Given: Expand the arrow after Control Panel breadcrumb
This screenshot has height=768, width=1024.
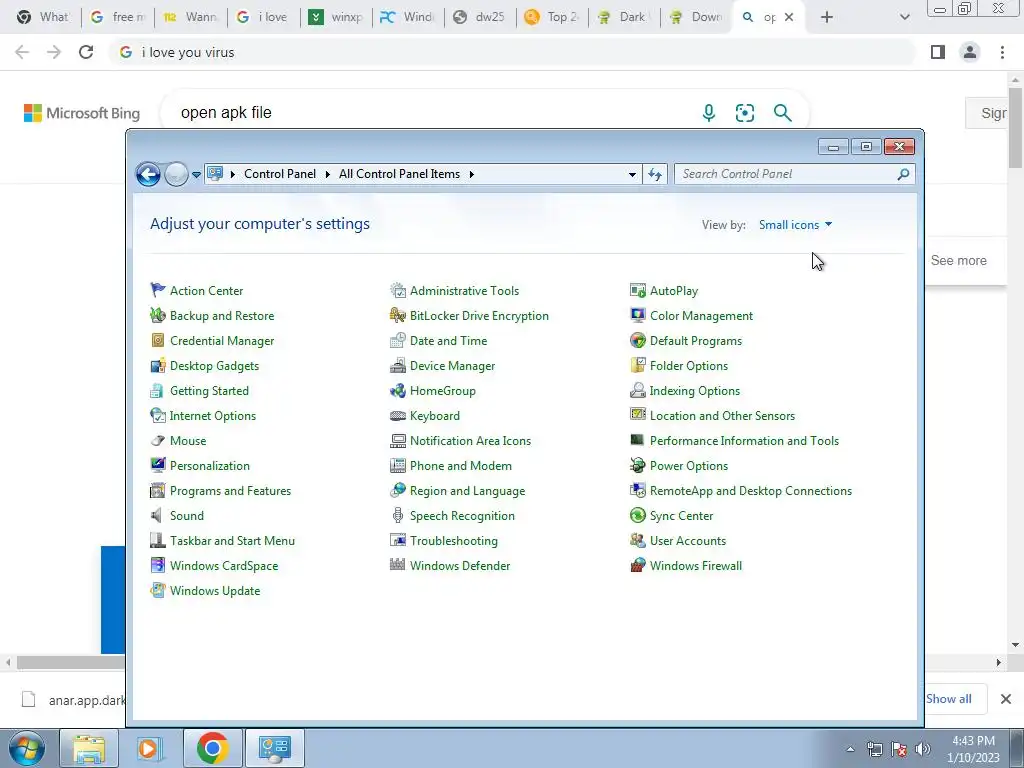Looking at the screenshot, I should (x=327, y=174).
